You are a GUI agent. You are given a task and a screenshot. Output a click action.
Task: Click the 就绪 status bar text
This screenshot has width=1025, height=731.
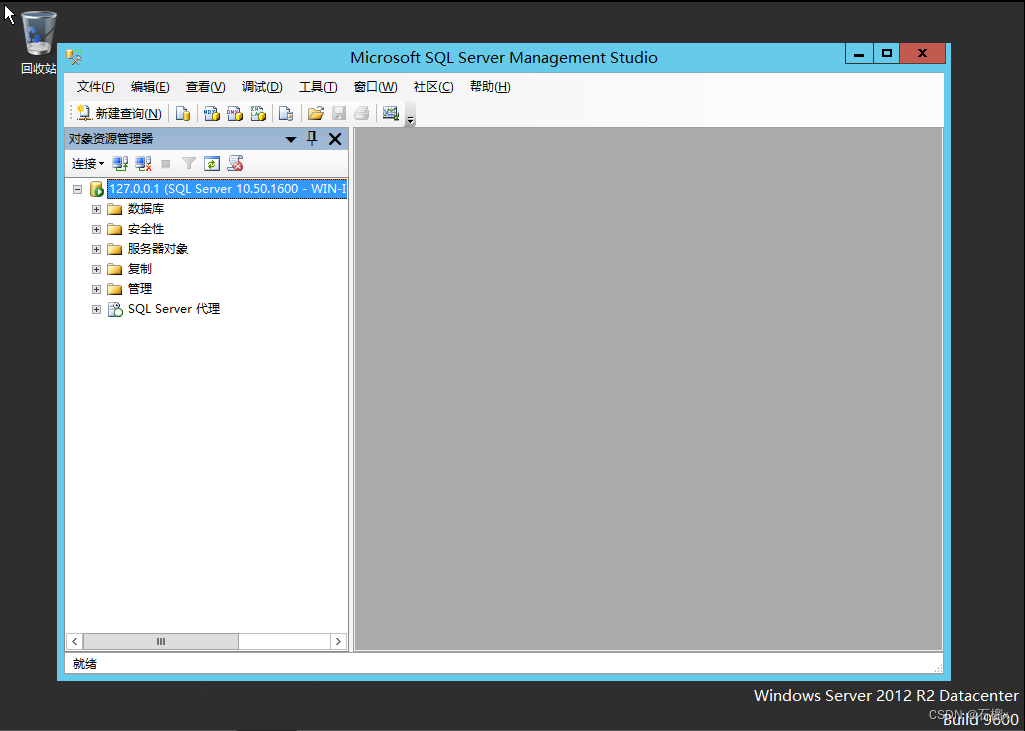85,664
